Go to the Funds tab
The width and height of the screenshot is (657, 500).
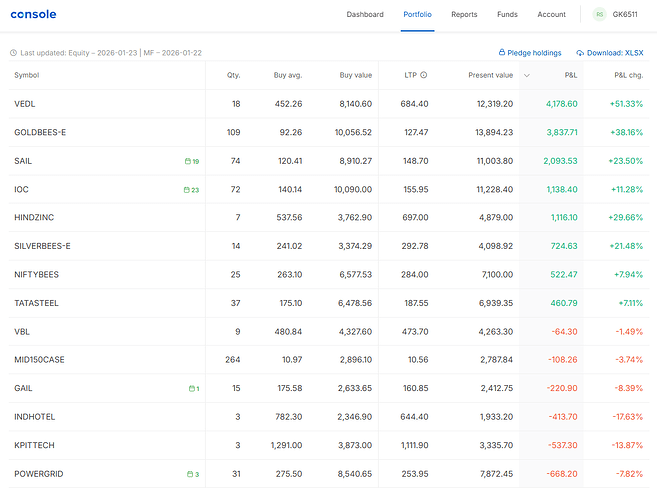pyautogui.click(x=507, y=15)
